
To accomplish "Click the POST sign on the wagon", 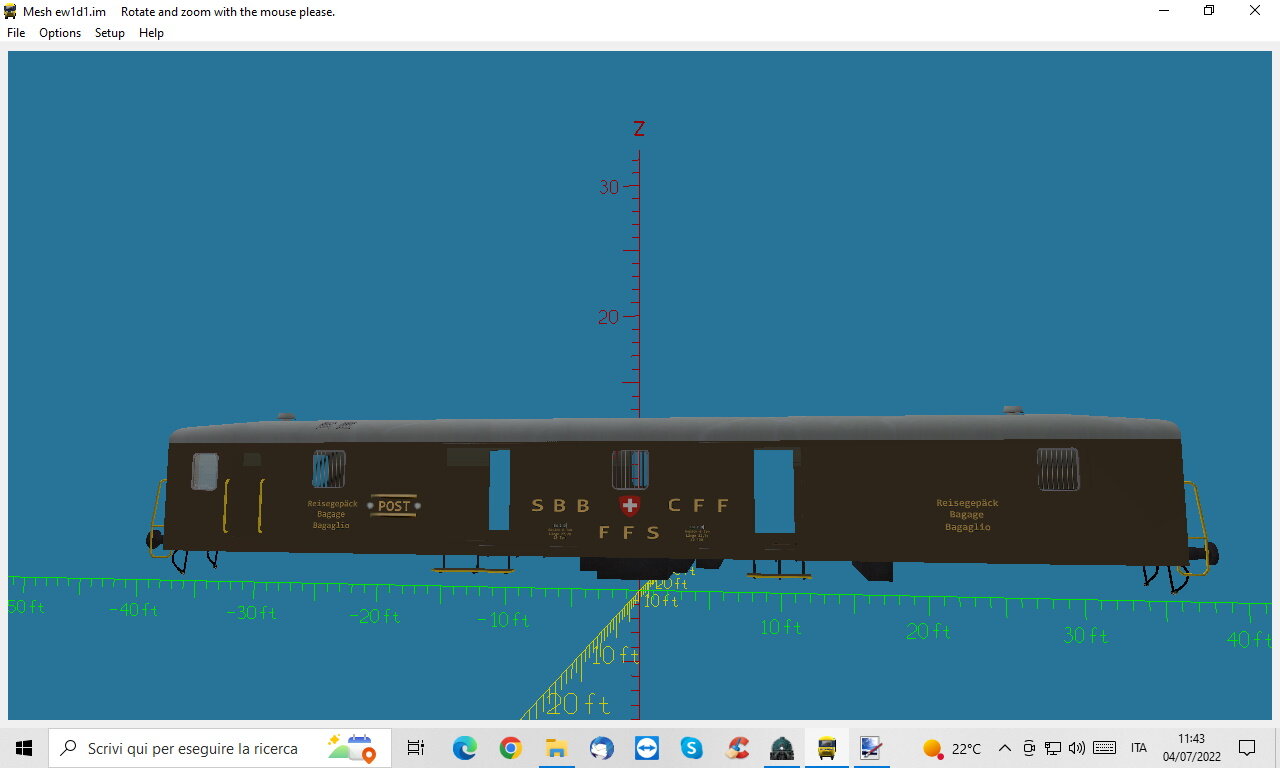I will [x=394, y=506].
